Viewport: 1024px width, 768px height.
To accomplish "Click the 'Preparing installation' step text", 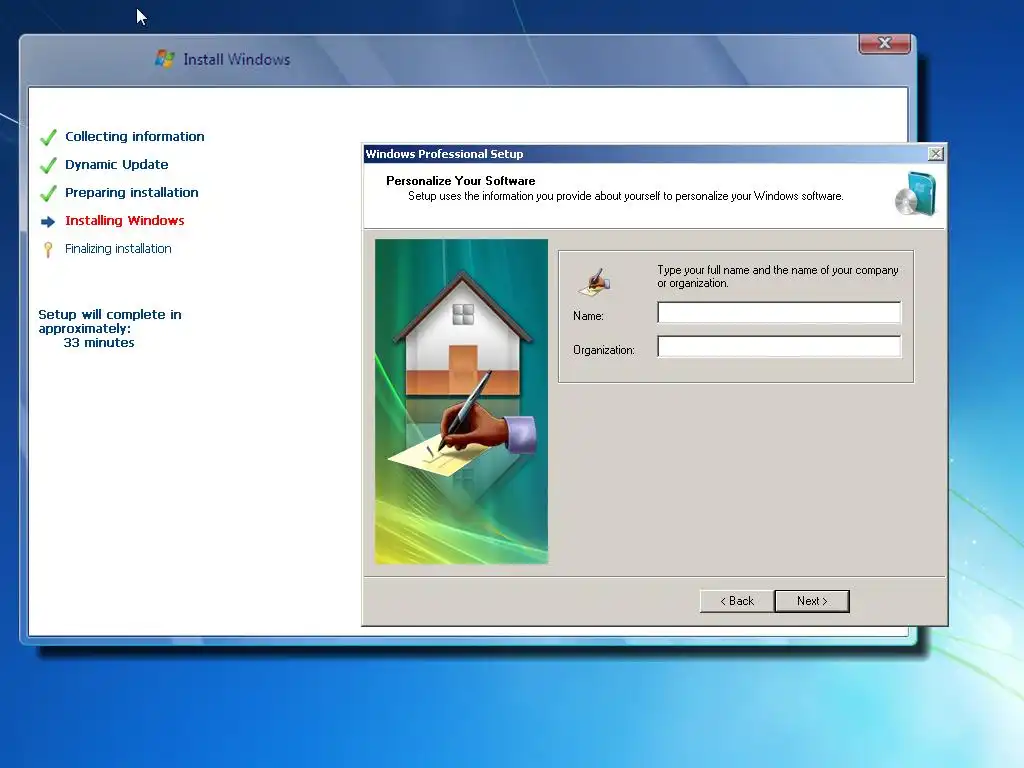I will [131, 193].
